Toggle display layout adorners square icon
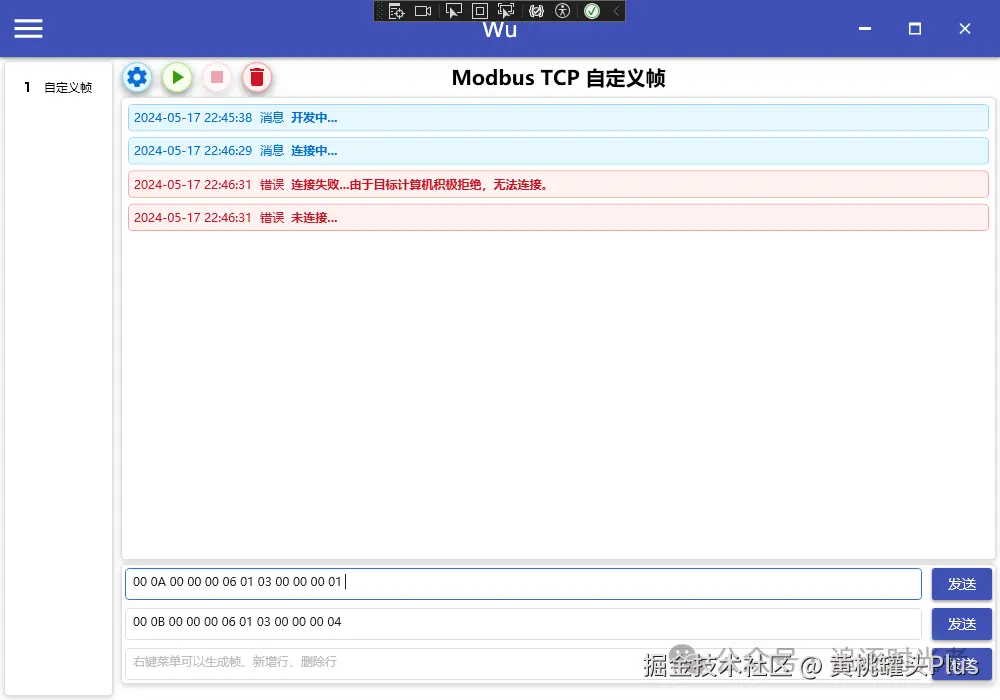1000x700 pixels. coord(480,11)
